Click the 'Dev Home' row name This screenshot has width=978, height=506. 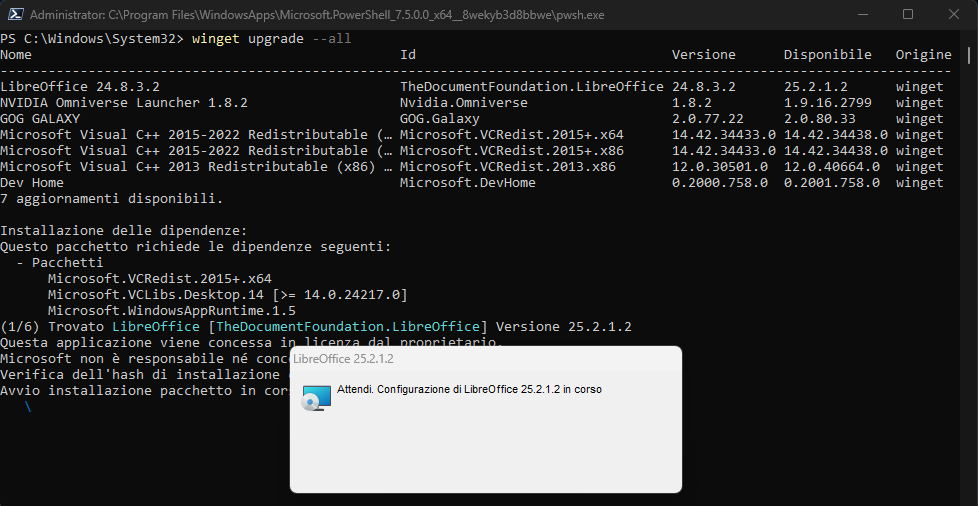coord(32,183)
